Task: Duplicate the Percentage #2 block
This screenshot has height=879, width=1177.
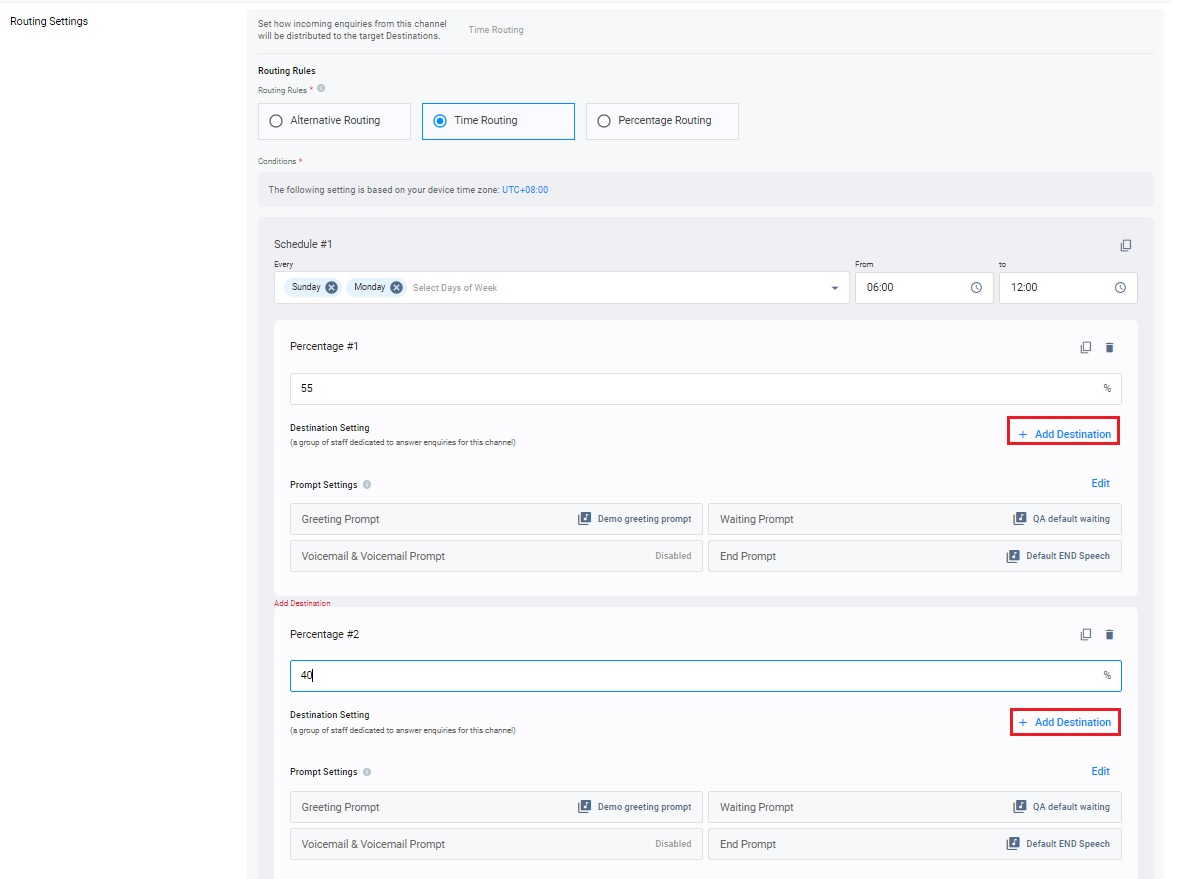Action: tap(1086, 634)
